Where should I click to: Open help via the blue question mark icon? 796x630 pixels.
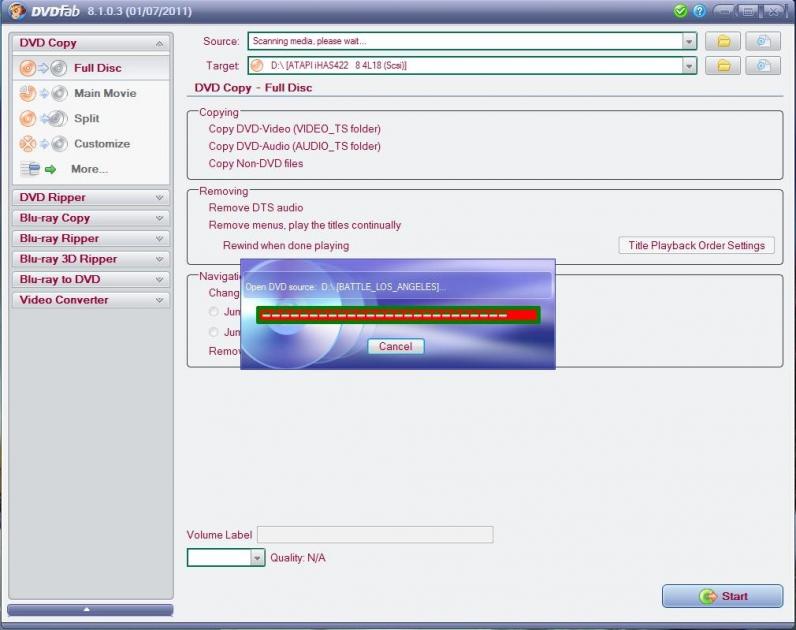(699, 11)
